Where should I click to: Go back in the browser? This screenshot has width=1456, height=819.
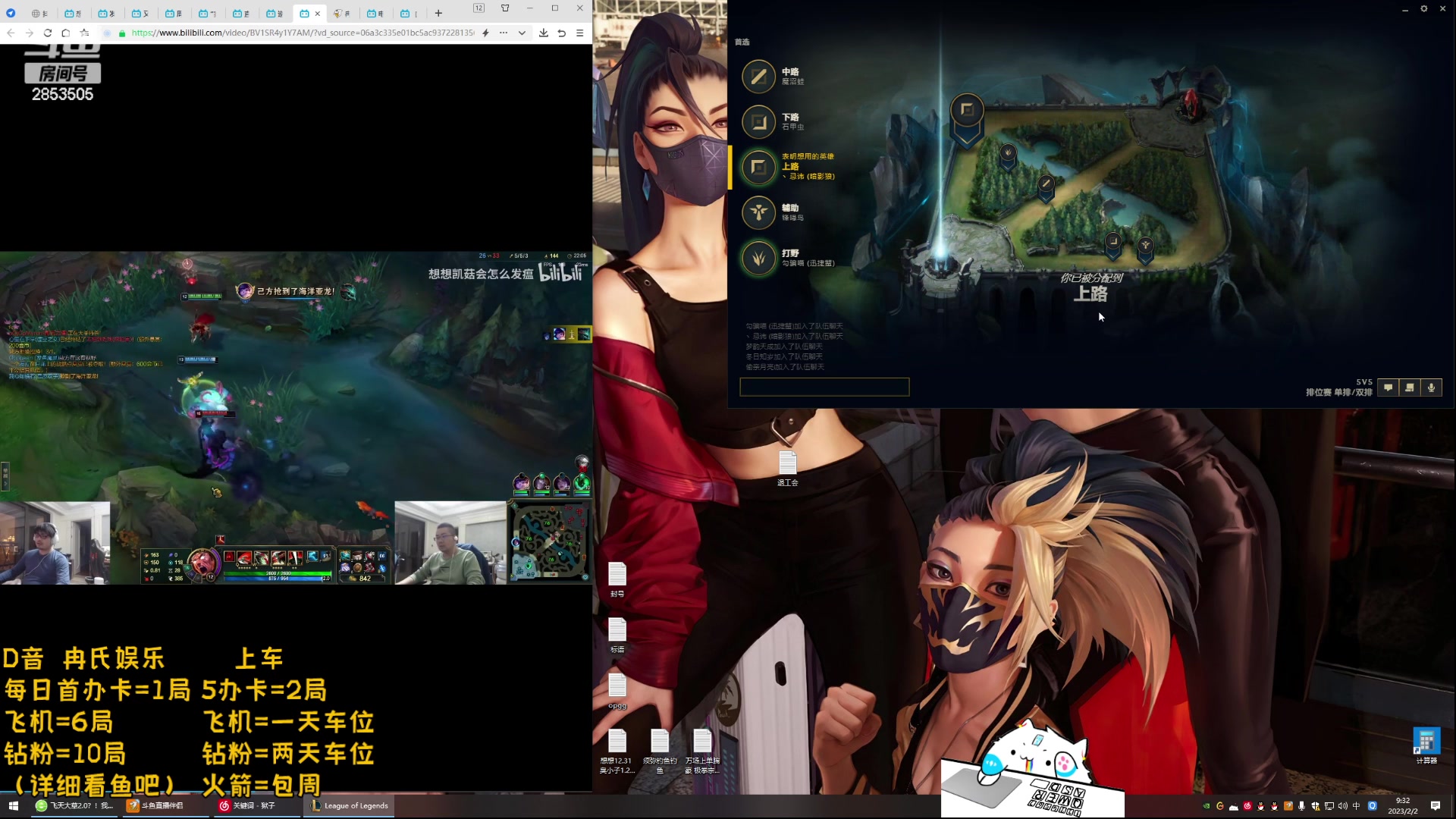(11, 33)
